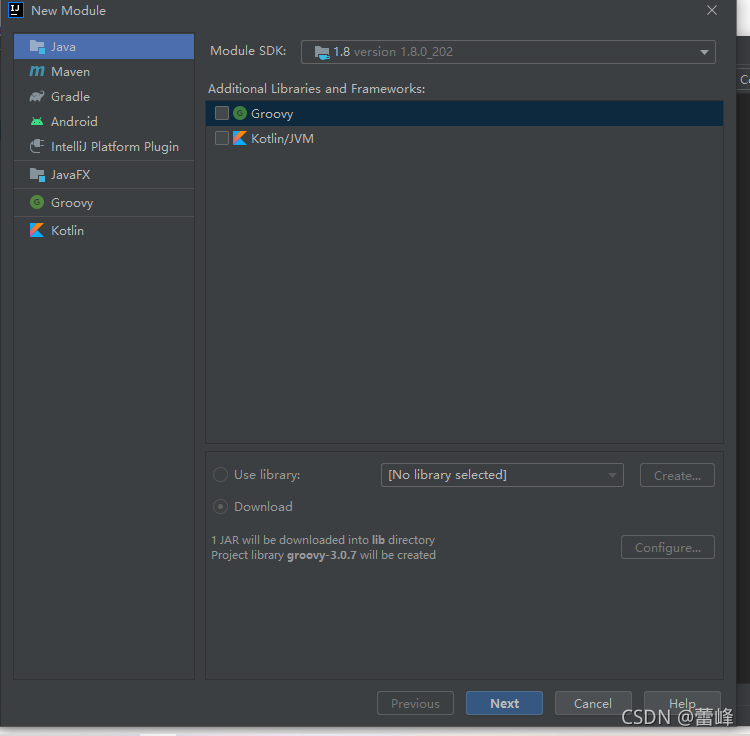This screenshot has height=736, width=750.
Task: Click the Groovy icon in frameworks list
Action: coord(240,113)
